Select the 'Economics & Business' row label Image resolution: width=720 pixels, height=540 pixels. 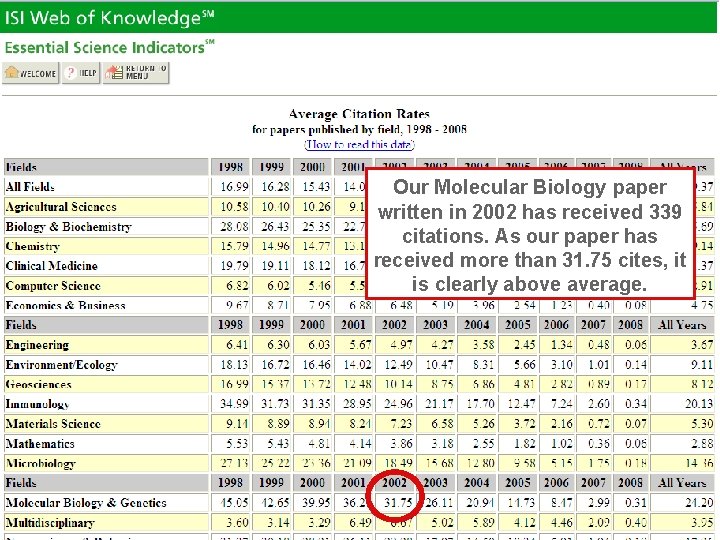click(65, 305)
